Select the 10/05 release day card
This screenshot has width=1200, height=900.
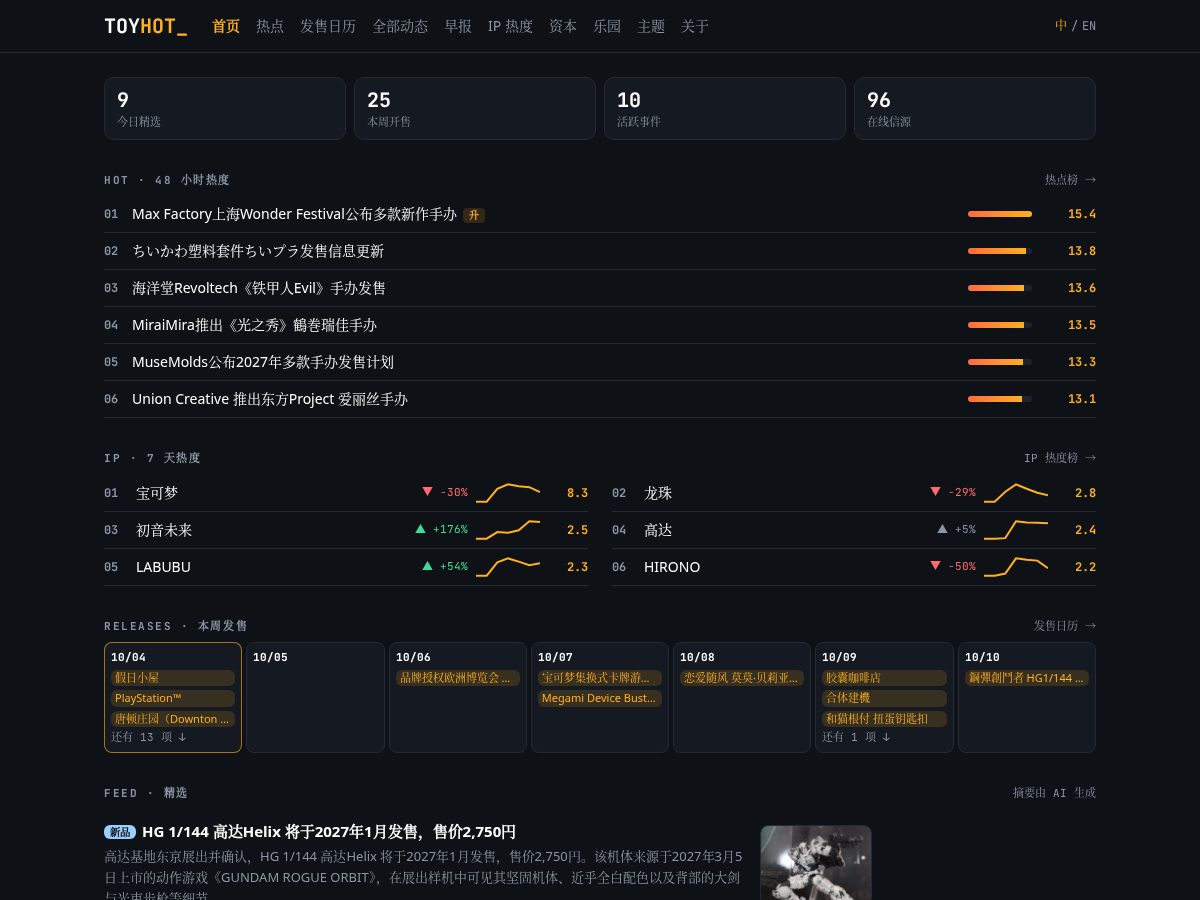pos(315,697)
